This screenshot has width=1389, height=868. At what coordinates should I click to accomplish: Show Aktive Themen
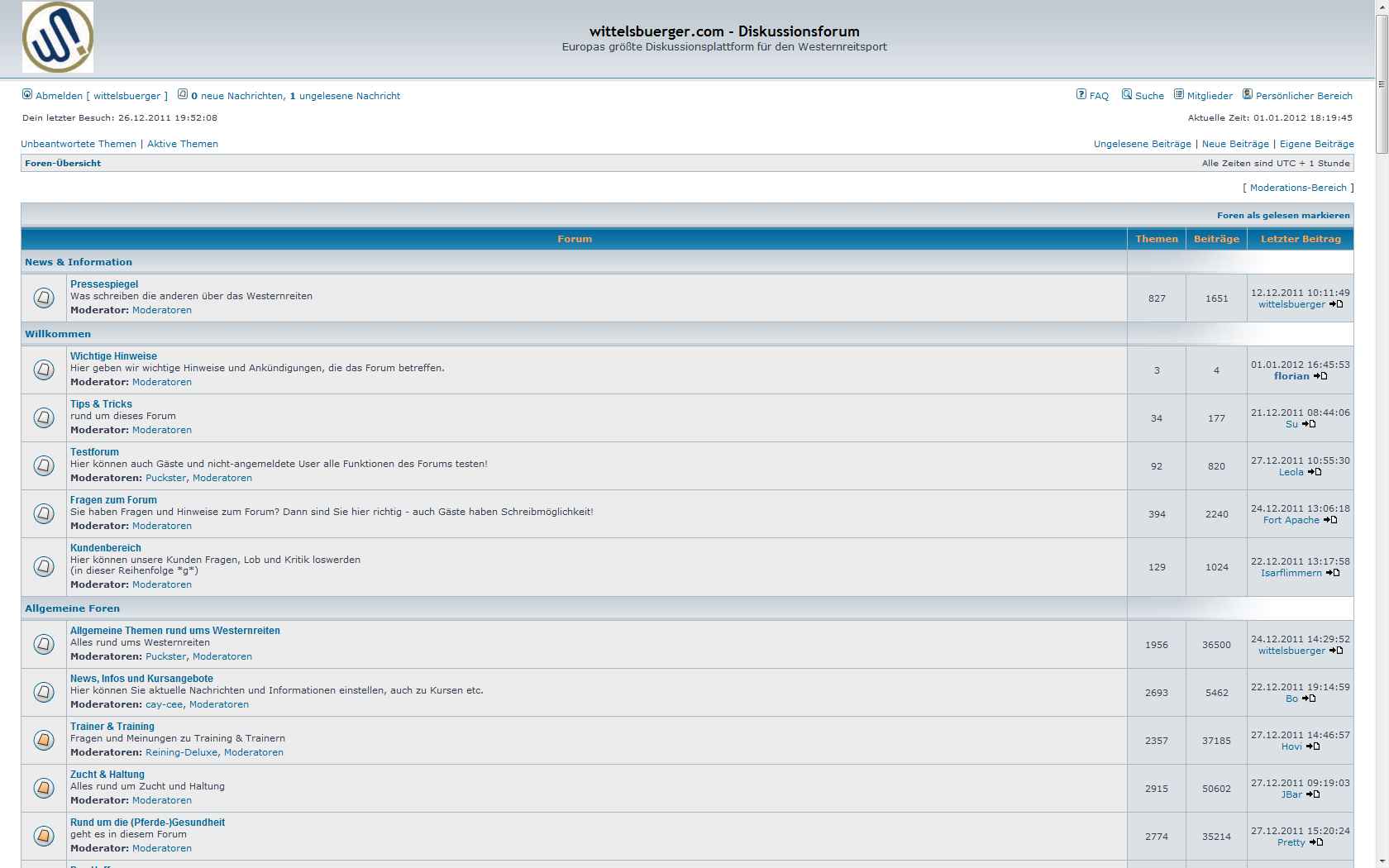pos(183,144)
